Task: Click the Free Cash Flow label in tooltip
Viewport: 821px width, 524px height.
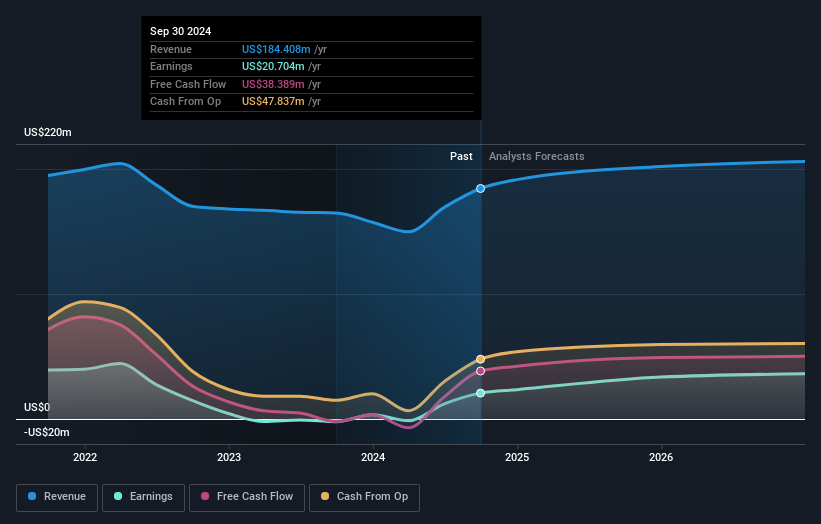Action: (x=188, y=84)
